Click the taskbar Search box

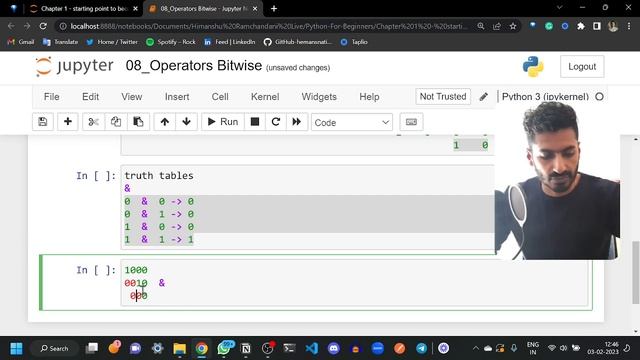[x=54, y=348]
